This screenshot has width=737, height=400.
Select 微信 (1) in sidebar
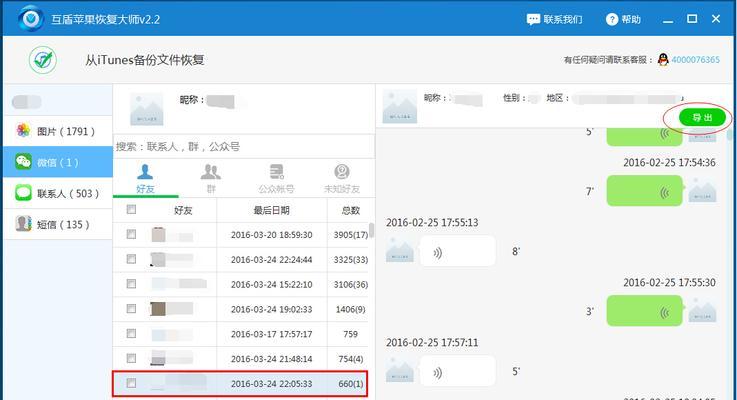point(58,162)
